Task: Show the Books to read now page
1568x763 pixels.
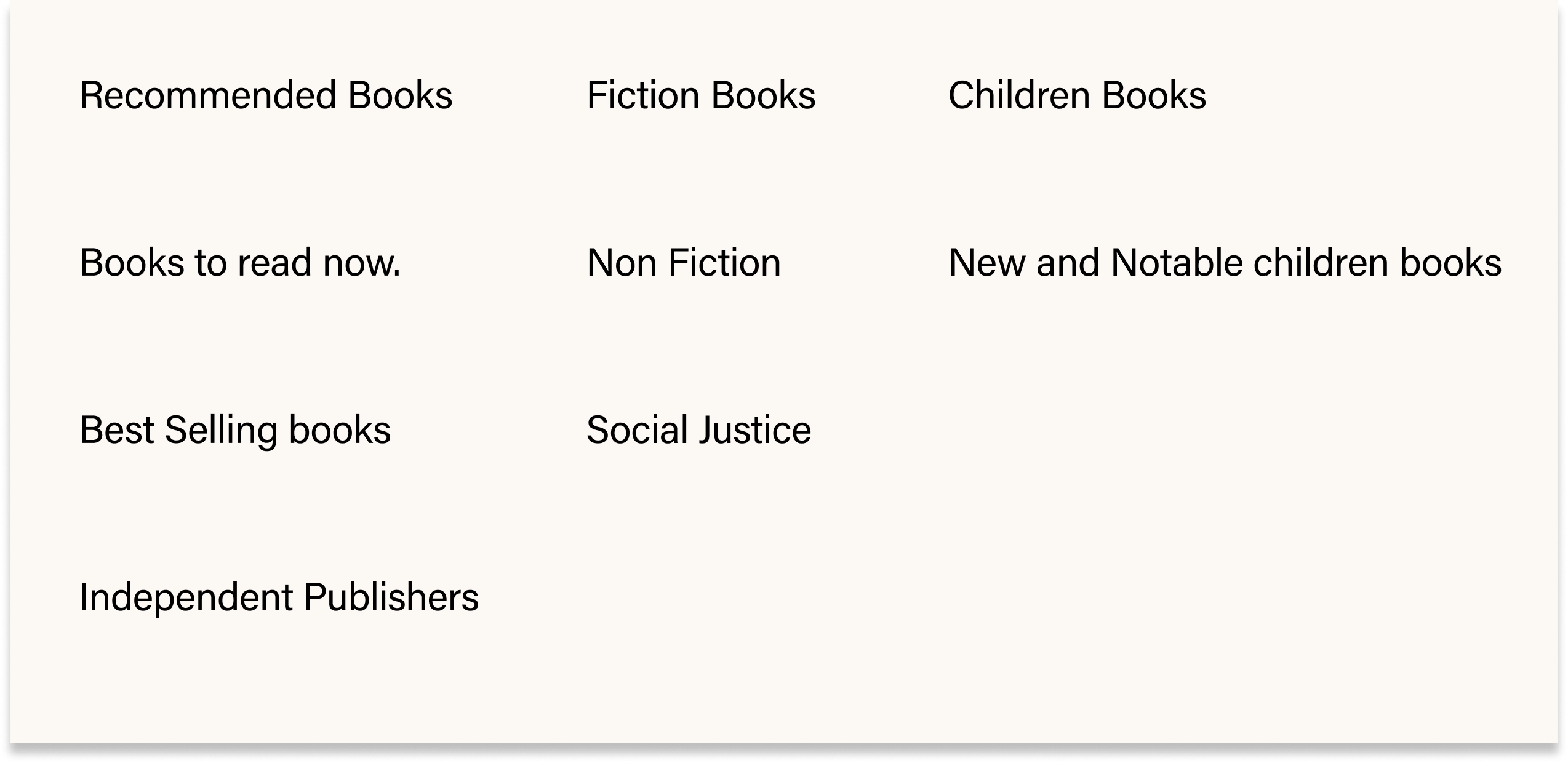Action: coord(240,263)
